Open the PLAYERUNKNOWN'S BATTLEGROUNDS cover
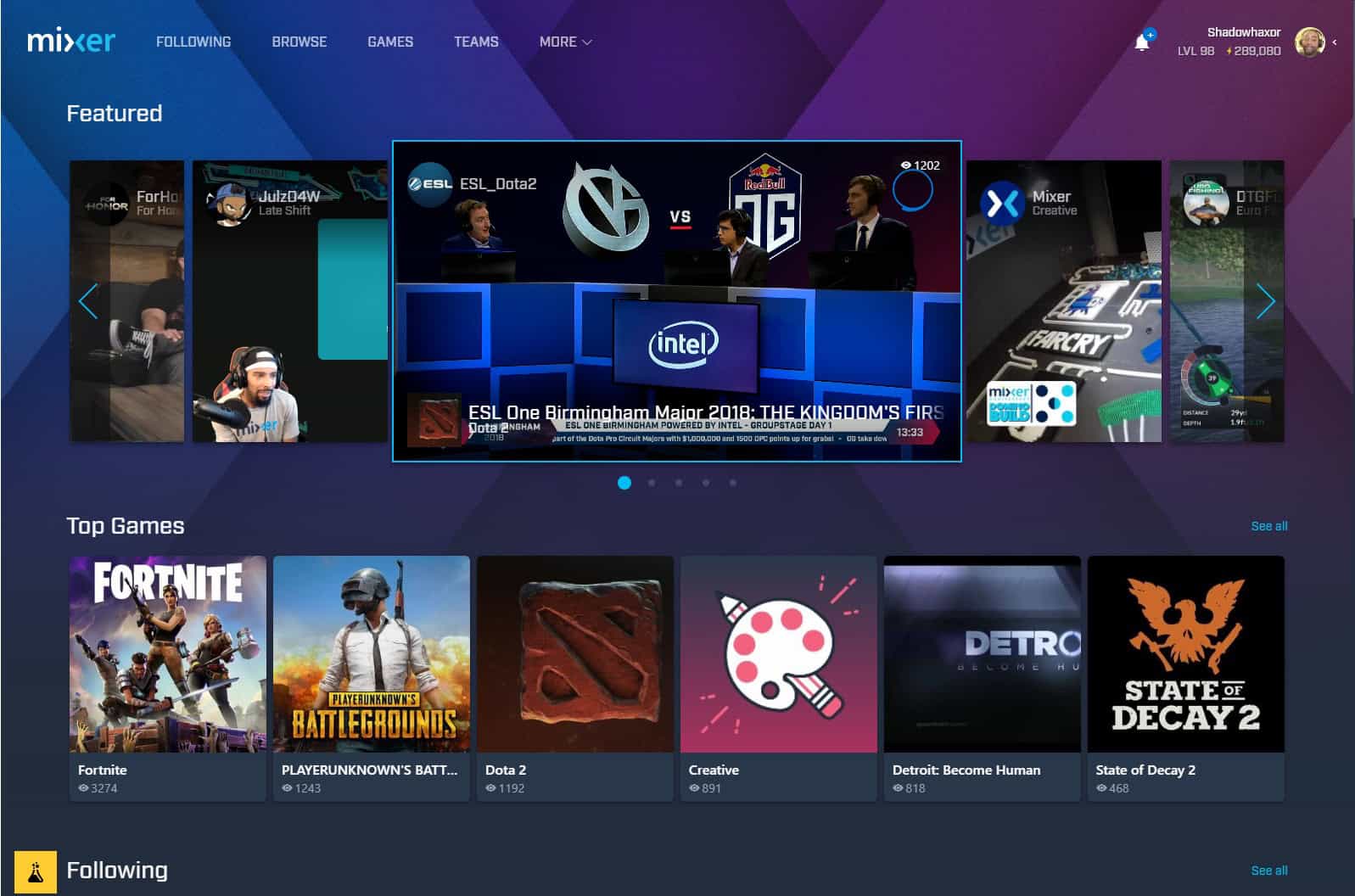Screen dimensions: 1355x896 [x=372, y=654]
